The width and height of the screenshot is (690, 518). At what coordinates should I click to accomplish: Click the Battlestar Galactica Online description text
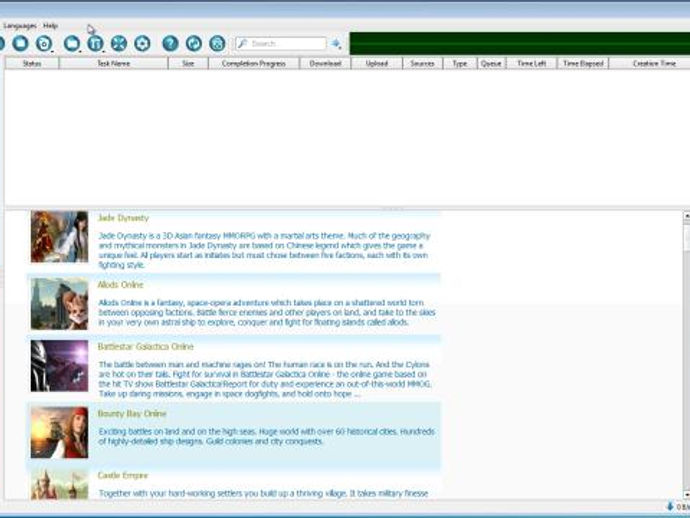click(x=265, y=379)
